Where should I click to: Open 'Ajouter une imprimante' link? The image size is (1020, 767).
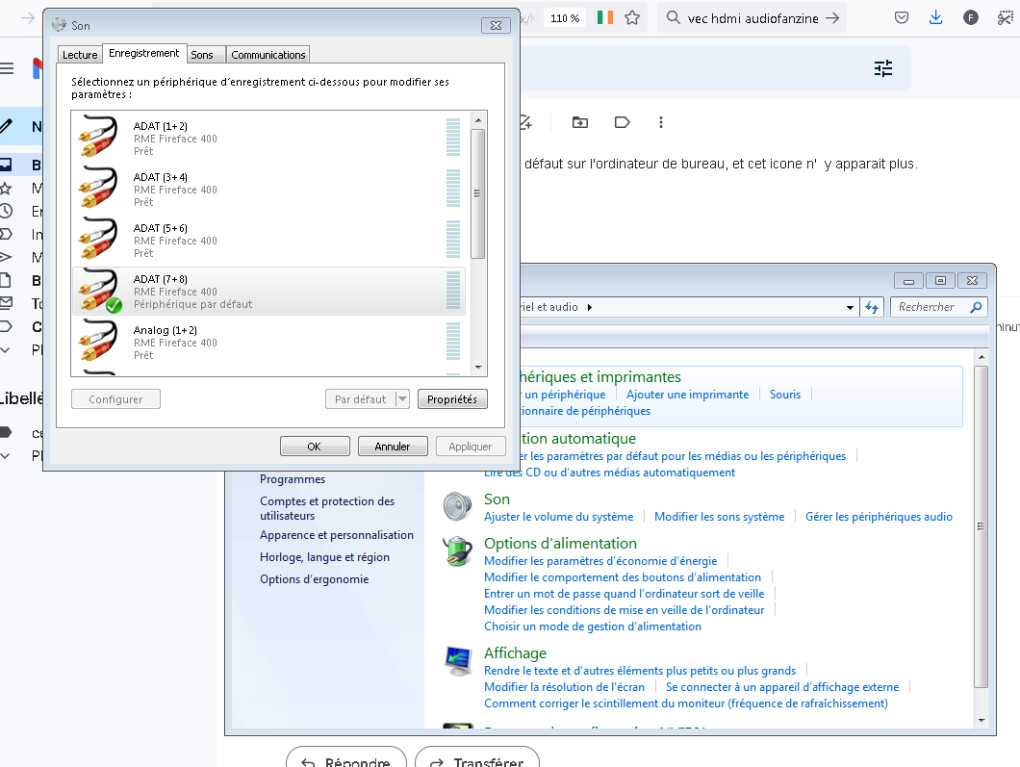point(688,394)
